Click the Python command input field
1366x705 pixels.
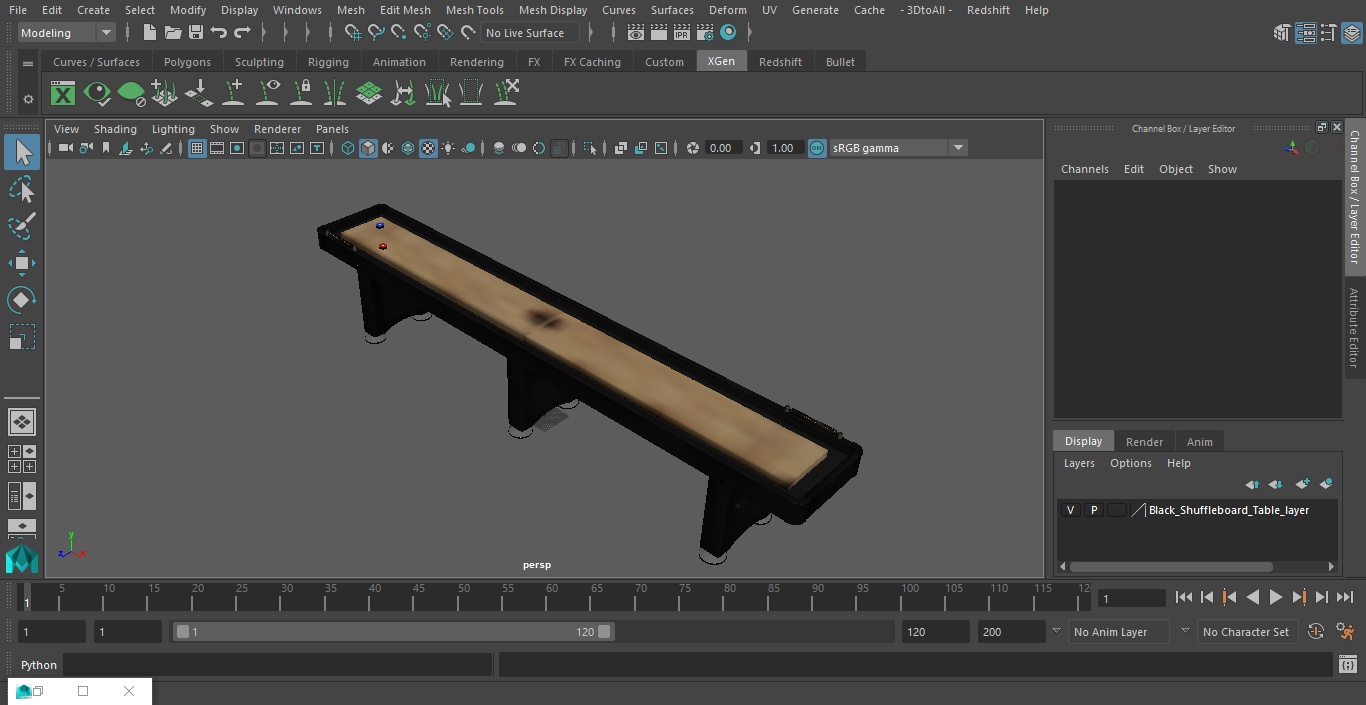(277, 665)
